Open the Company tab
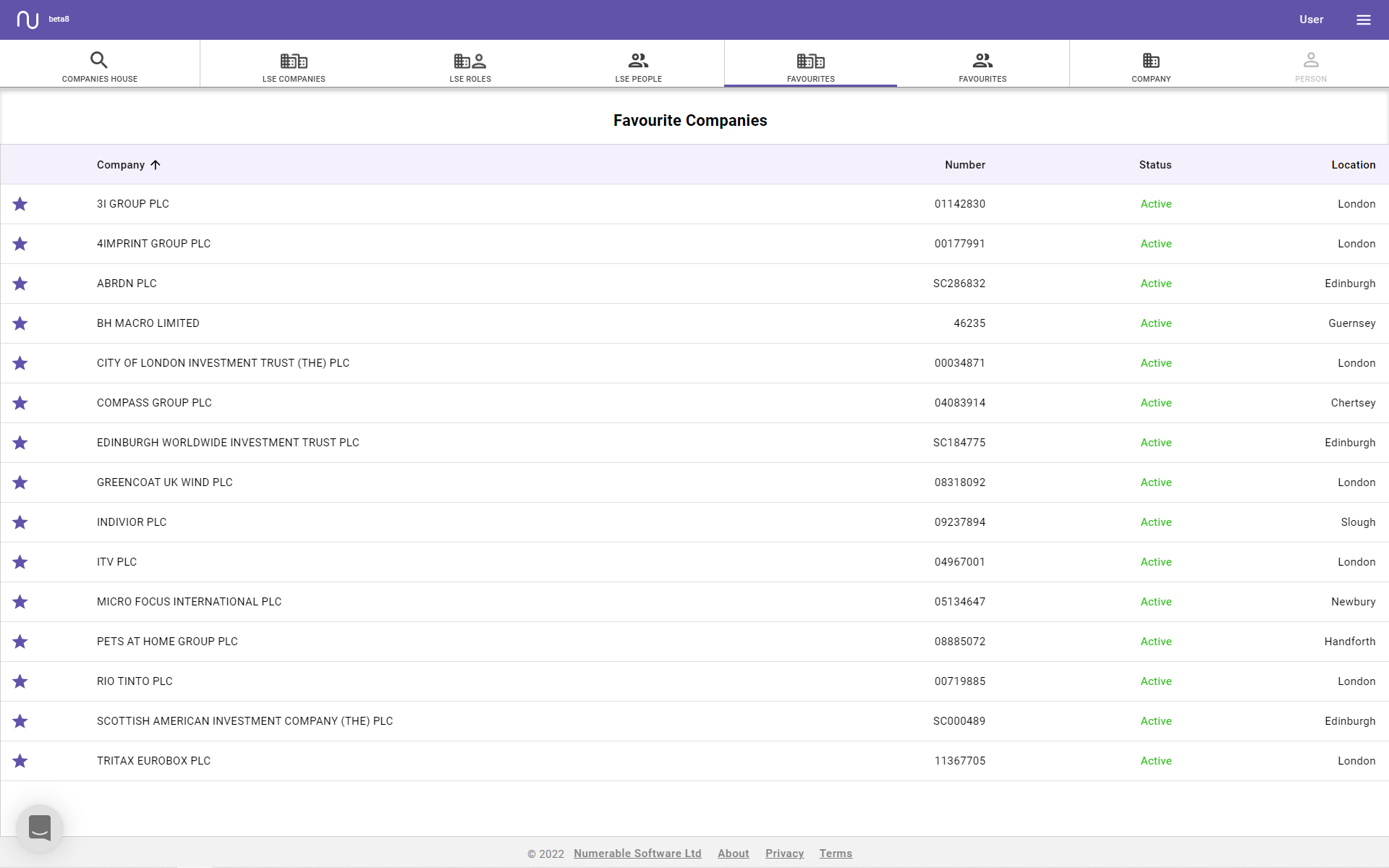 (x=1151, y=64)
